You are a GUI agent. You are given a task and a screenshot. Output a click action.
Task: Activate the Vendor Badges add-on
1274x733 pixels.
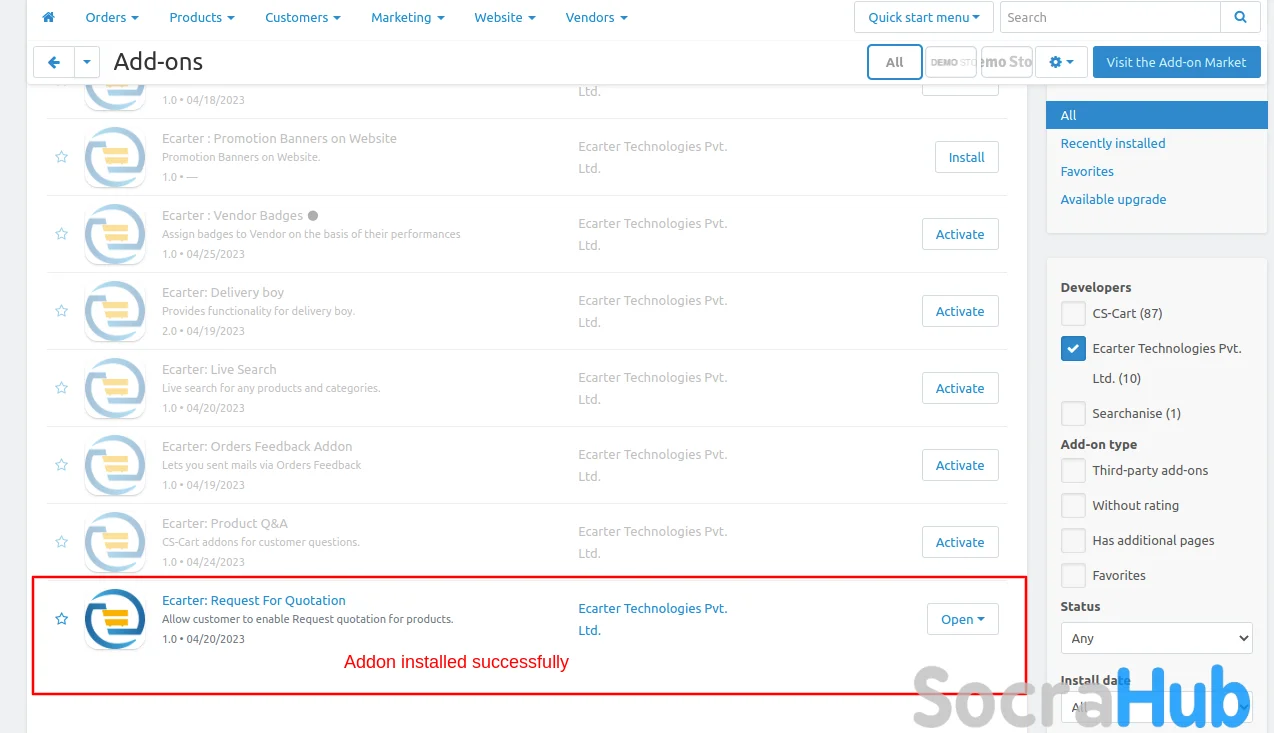[x=960, y=234]
